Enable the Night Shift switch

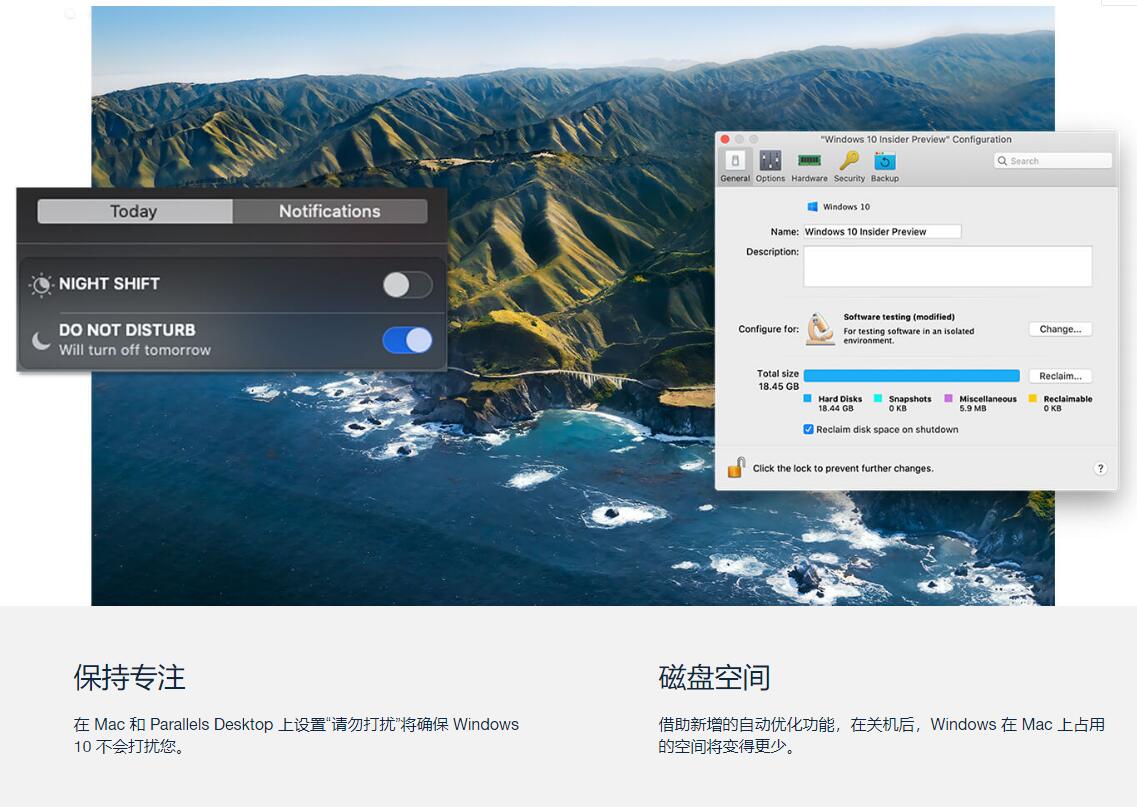(x=408, y=285)
